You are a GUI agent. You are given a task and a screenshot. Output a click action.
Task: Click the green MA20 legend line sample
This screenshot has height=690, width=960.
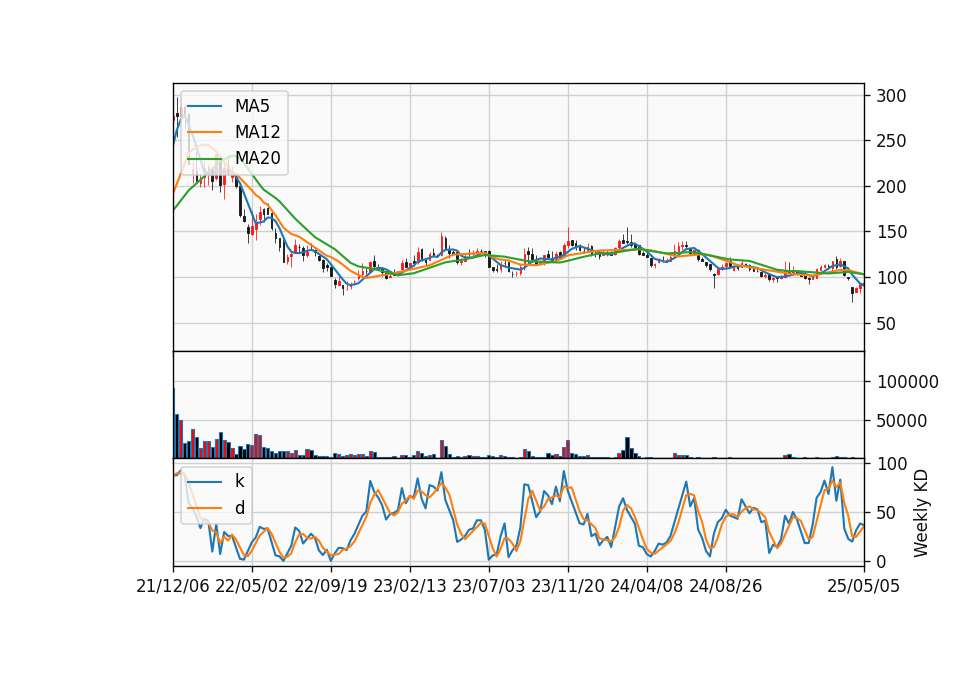[x=204, y=159]
